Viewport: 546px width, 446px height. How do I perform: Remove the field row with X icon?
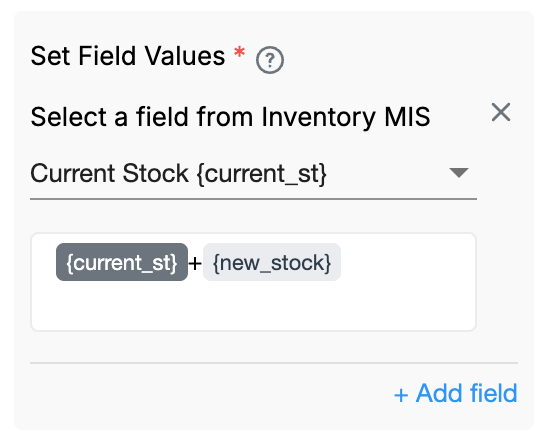pos(501,112)
